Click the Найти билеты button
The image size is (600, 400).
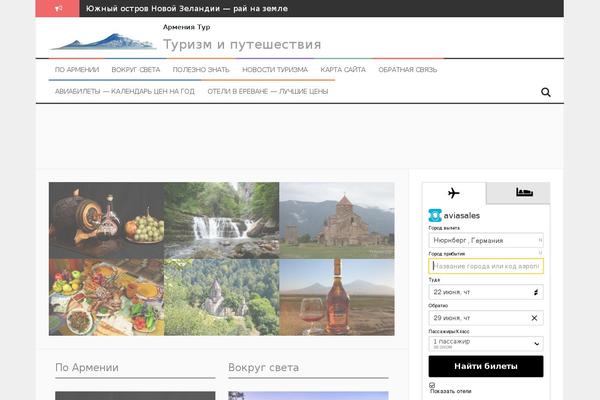click(486, 366)
